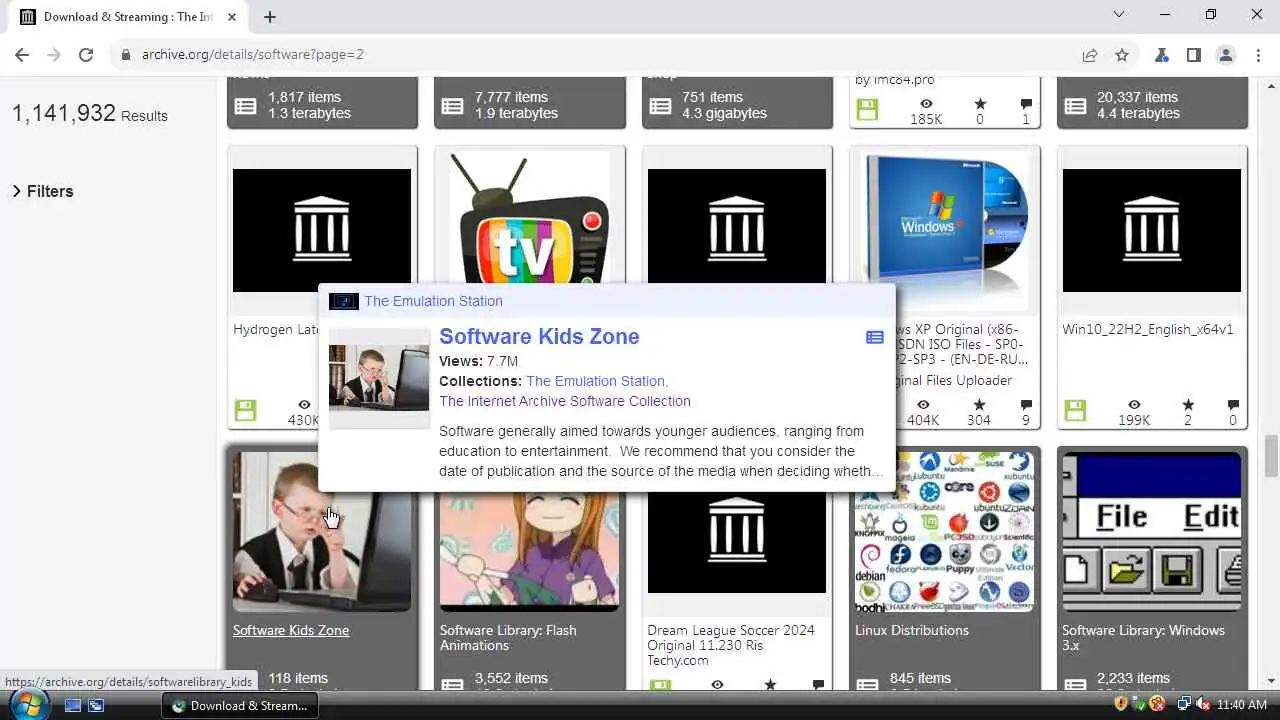Click the Download & Stream taskbar button

(240, 705)
